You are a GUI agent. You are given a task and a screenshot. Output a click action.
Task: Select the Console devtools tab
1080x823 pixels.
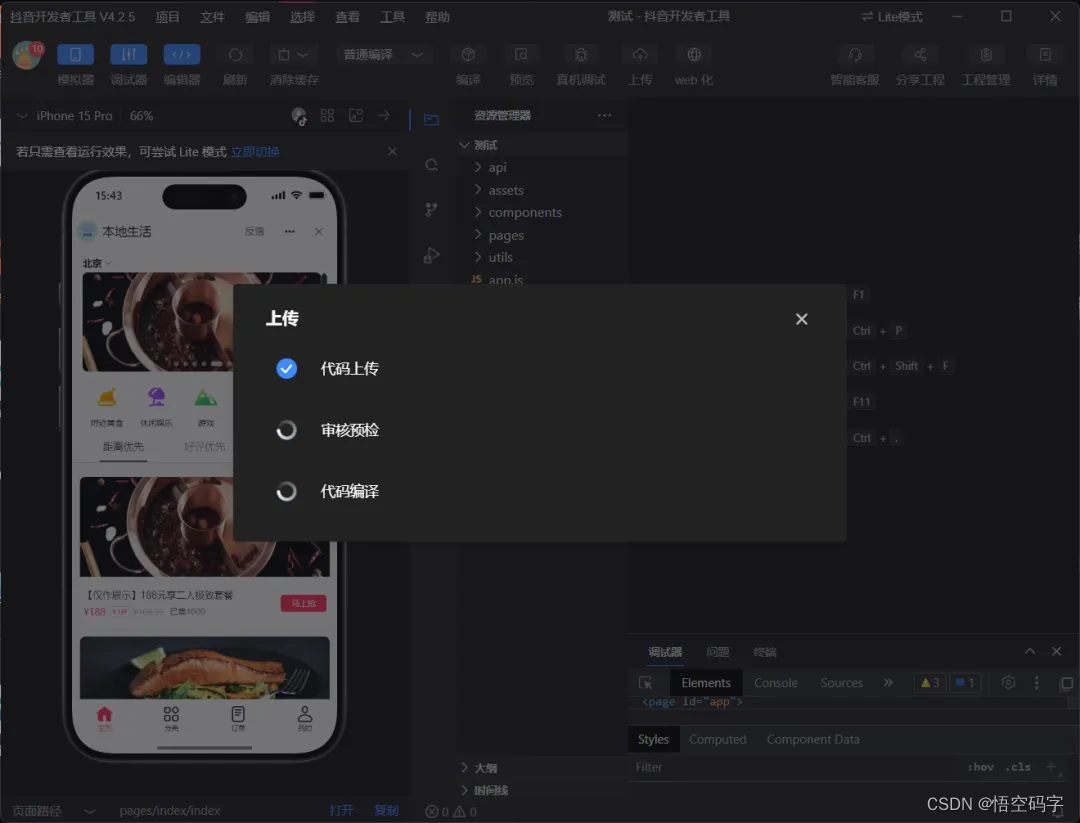coord(776,683)
